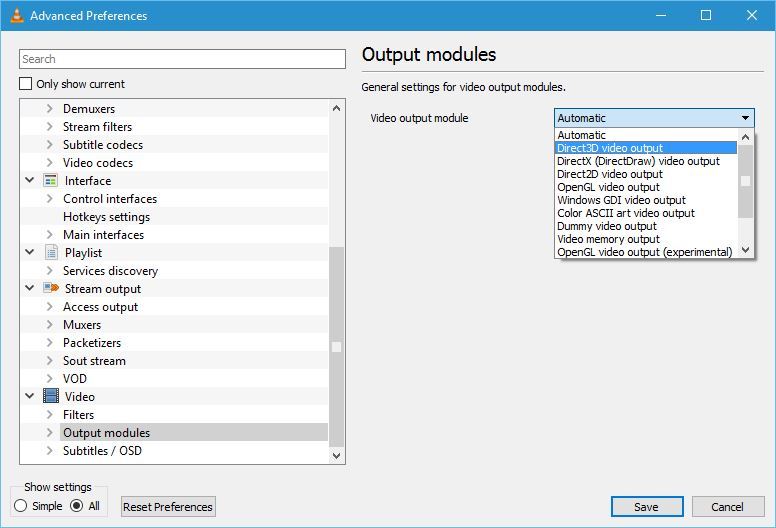Choose Dummy video output option

click(646, 226)
